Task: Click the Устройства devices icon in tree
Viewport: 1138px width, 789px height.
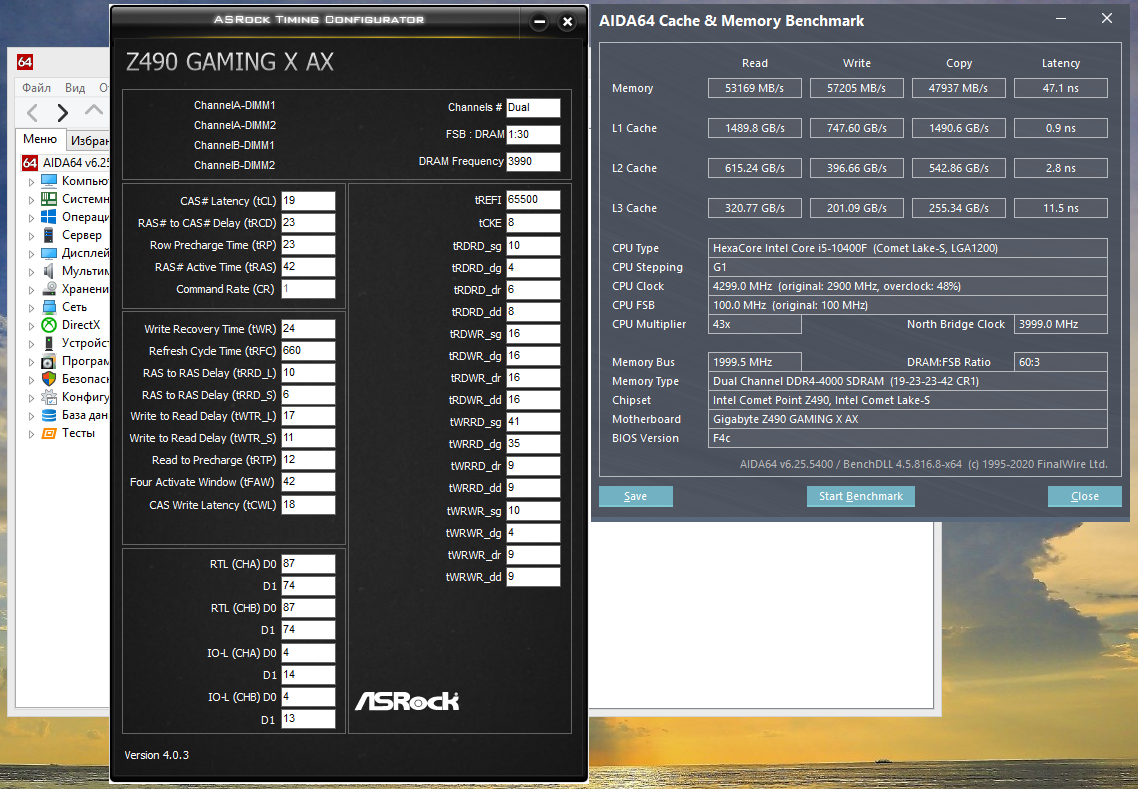Action: click(x=49, y=343)
